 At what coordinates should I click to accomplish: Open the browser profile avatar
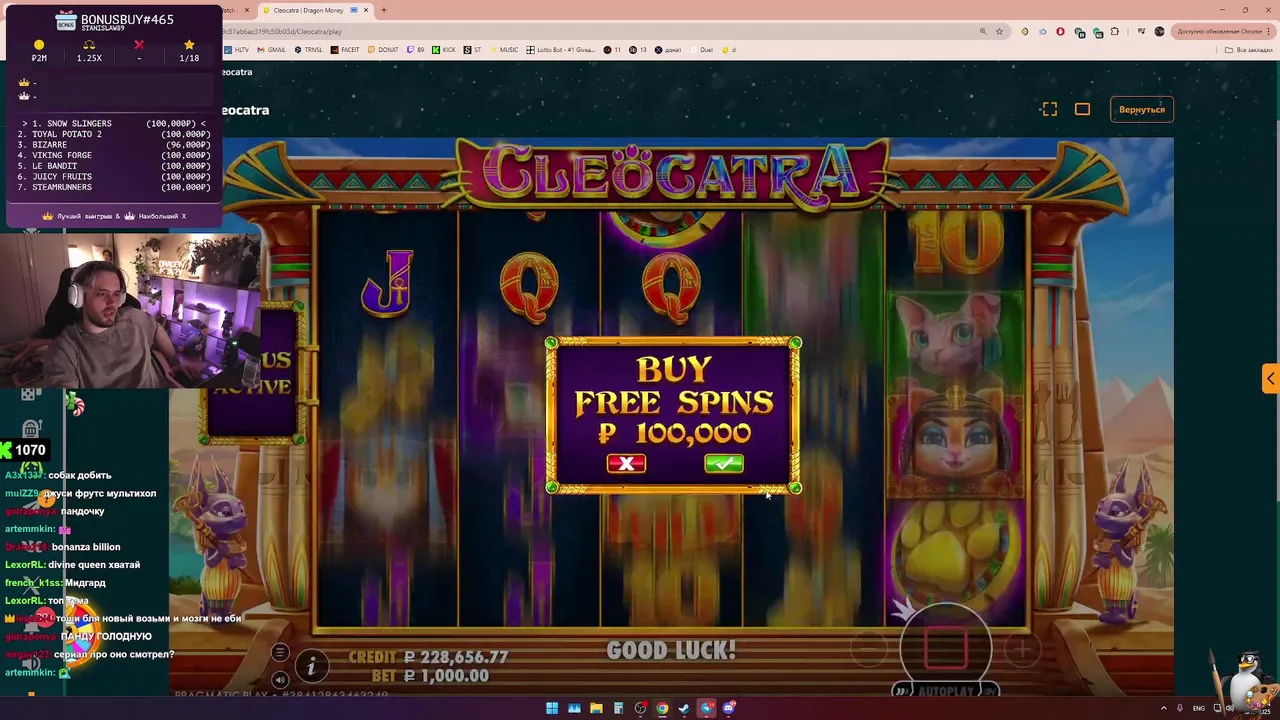pos(1160,31)
